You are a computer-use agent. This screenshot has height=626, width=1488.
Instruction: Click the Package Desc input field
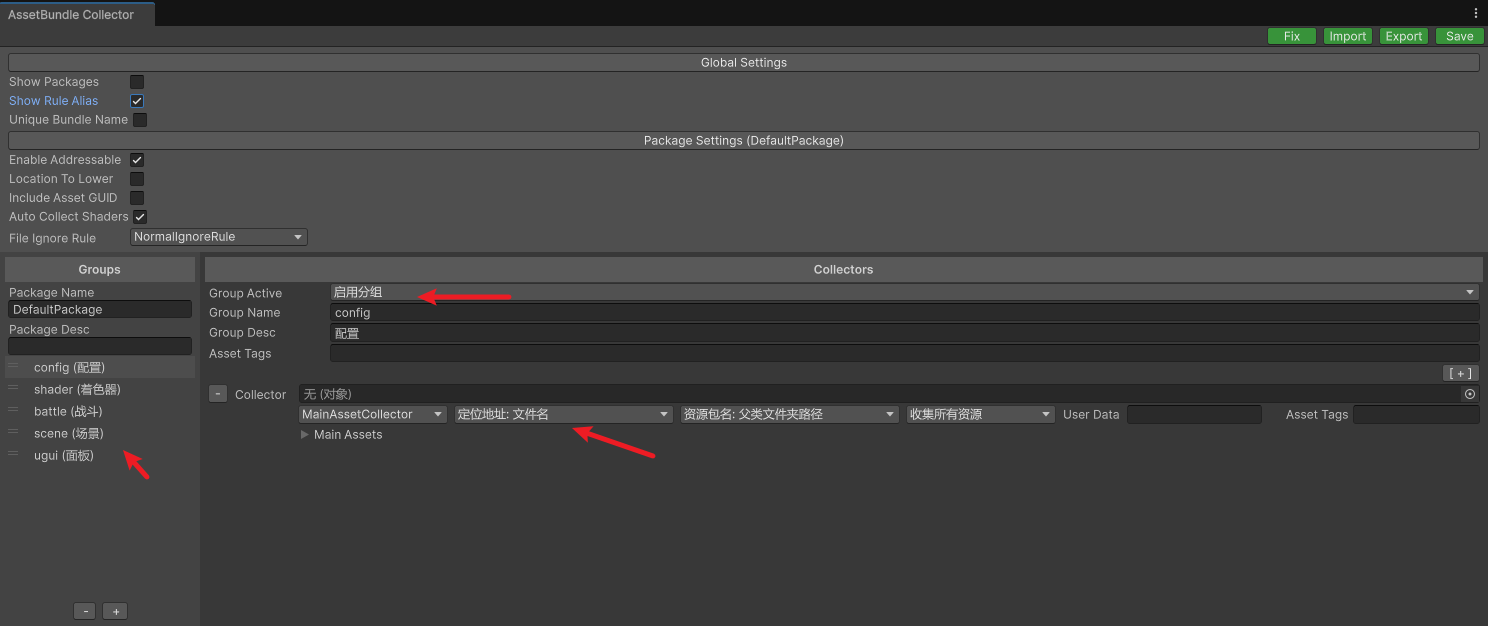pyautogui.click(x=100, y=346)
